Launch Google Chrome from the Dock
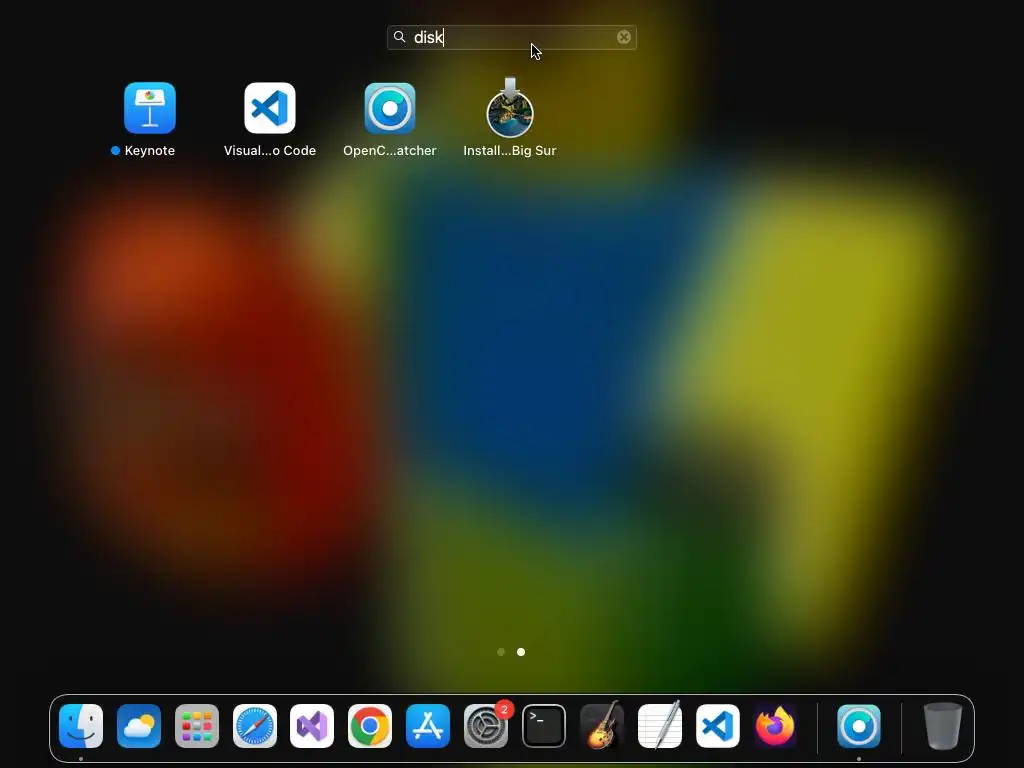 pyautogui.click(x=370, y=726)
